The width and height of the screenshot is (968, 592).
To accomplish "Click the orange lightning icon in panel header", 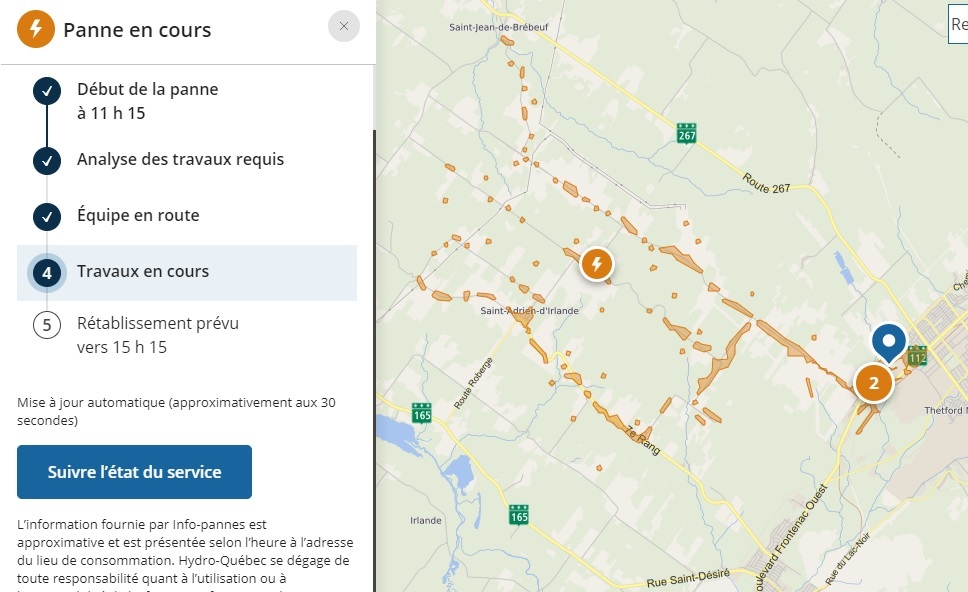I will [35, 28].
